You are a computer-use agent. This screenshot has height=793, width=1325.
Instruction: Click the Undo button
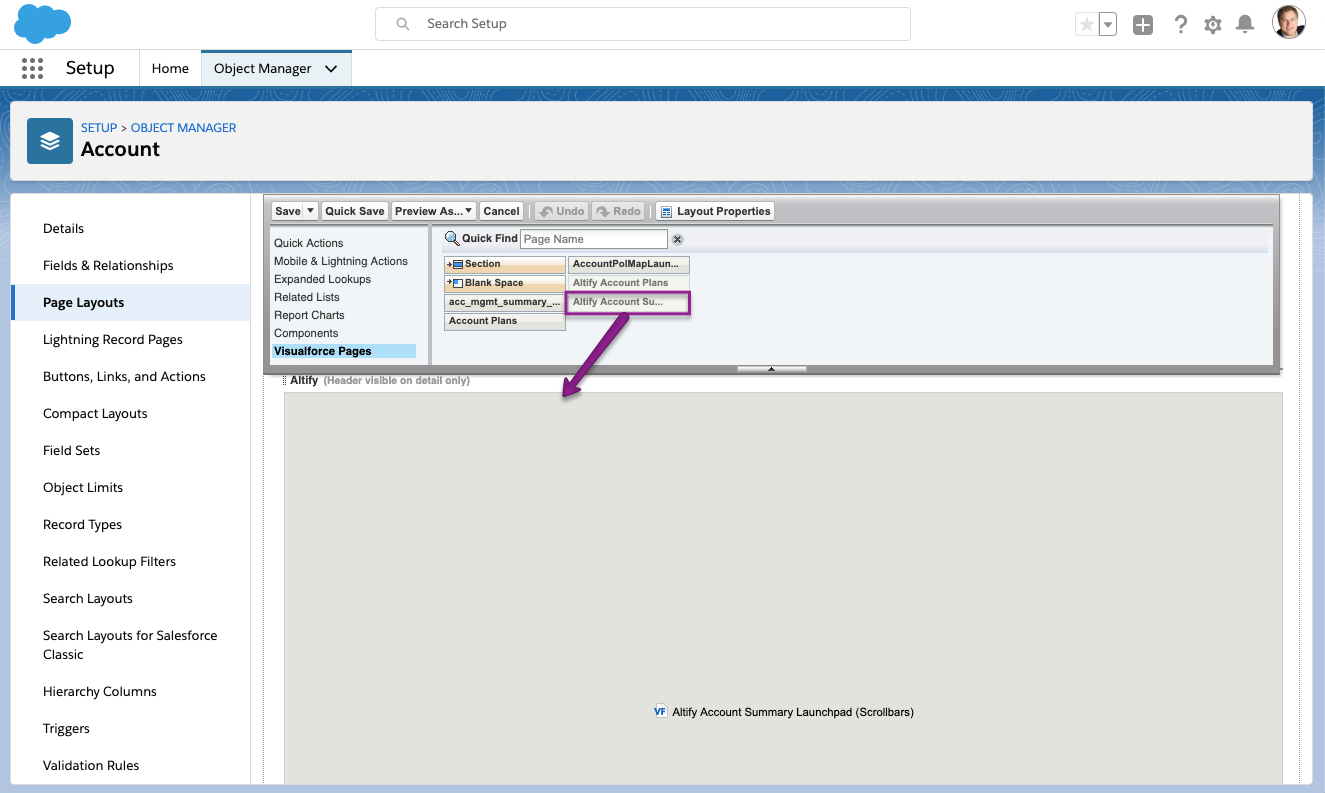point(561,211)
